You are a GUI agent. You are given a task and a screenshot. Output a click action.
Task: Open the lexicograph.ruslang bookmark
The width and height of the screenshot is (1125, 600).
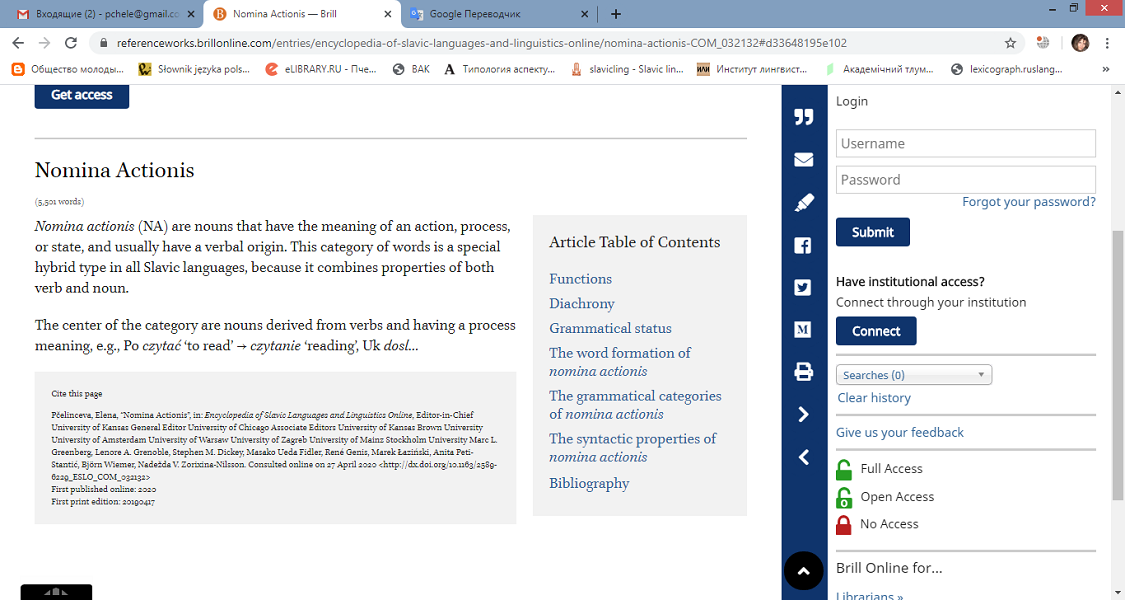point(1006,70)
